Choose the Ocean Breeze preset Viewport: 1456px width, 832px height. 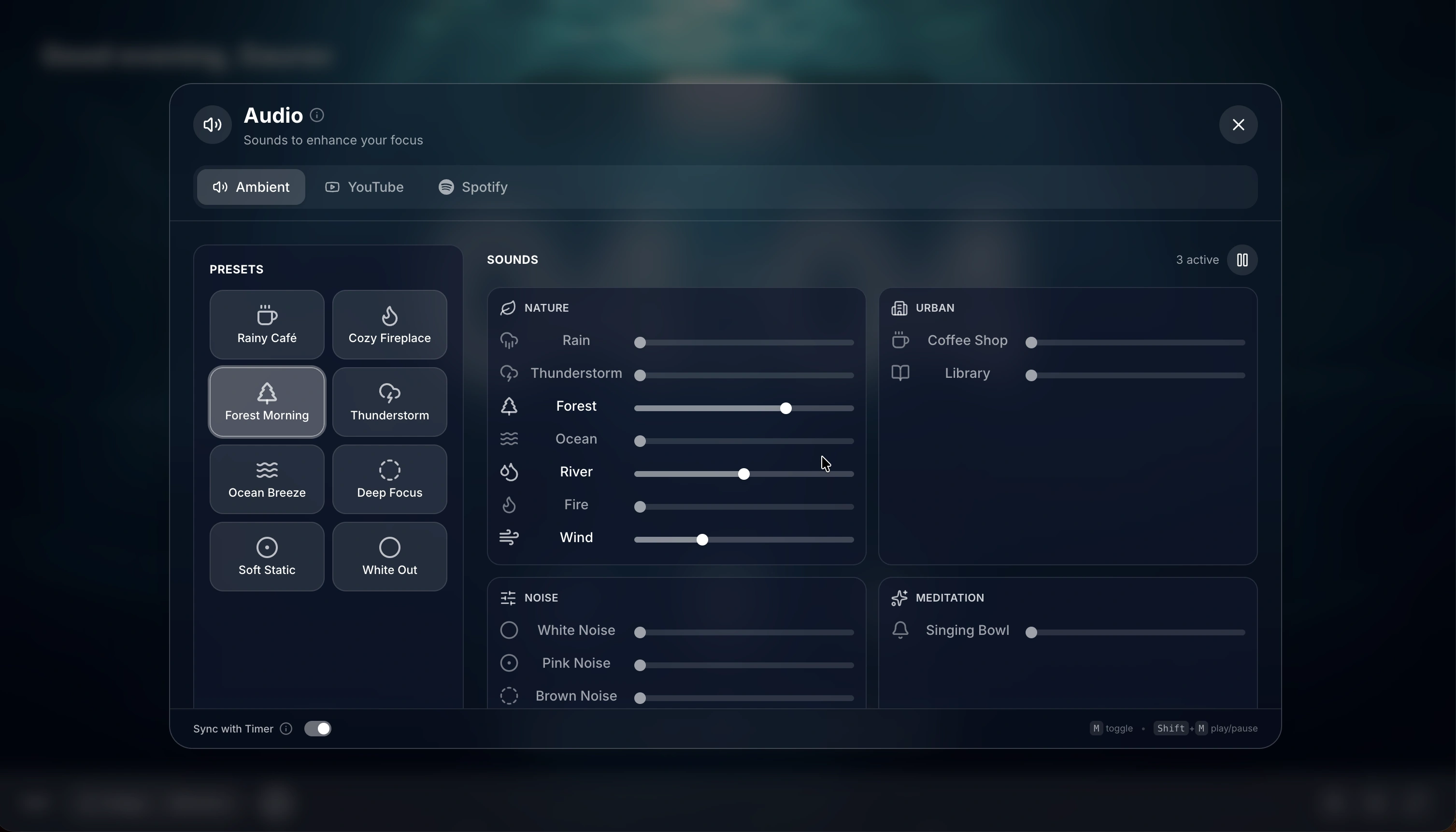point(267,479)
